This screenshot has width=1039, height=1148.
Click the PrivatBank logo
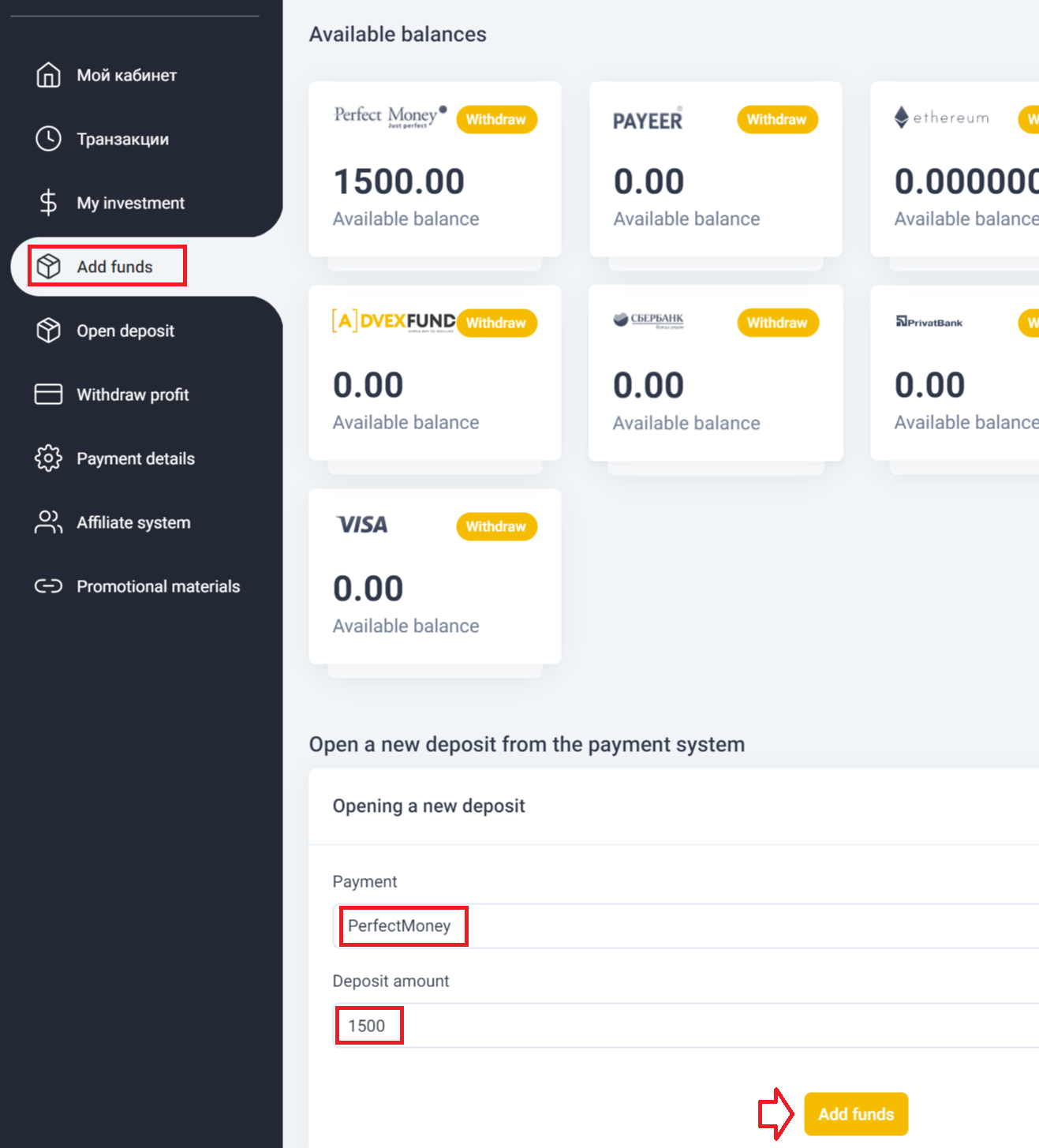click(x=929, y=322)
